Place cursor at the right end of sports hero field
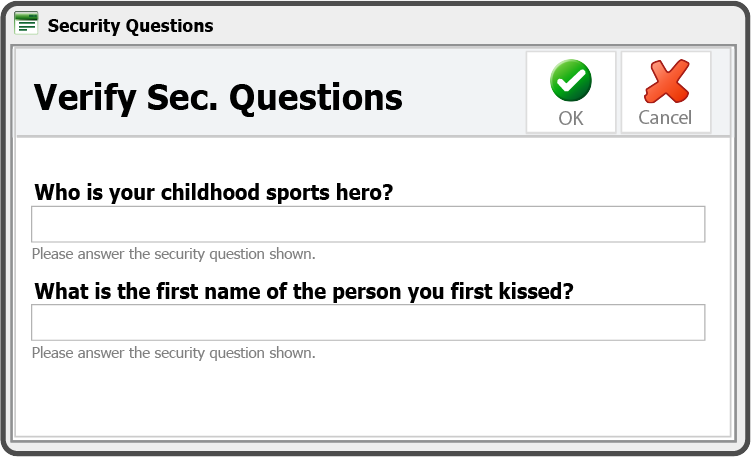The width and height of the screenshot is (751, 457). point(697,224)
